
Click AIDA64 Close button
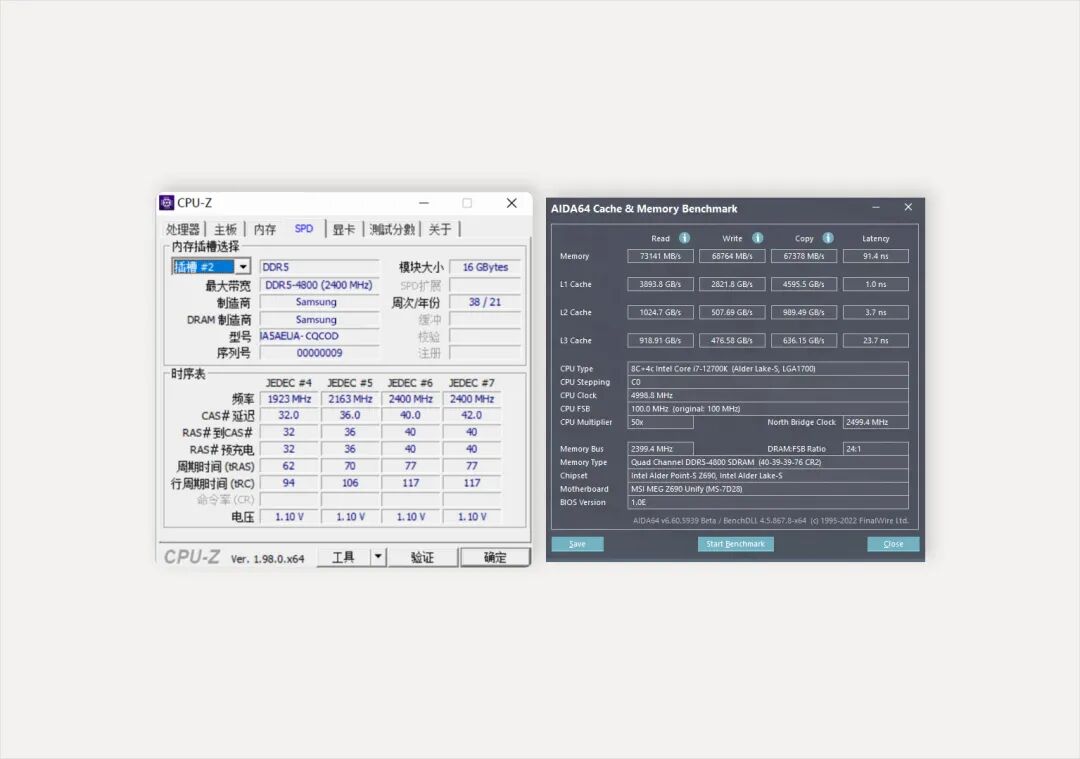[x=893, y=543]
